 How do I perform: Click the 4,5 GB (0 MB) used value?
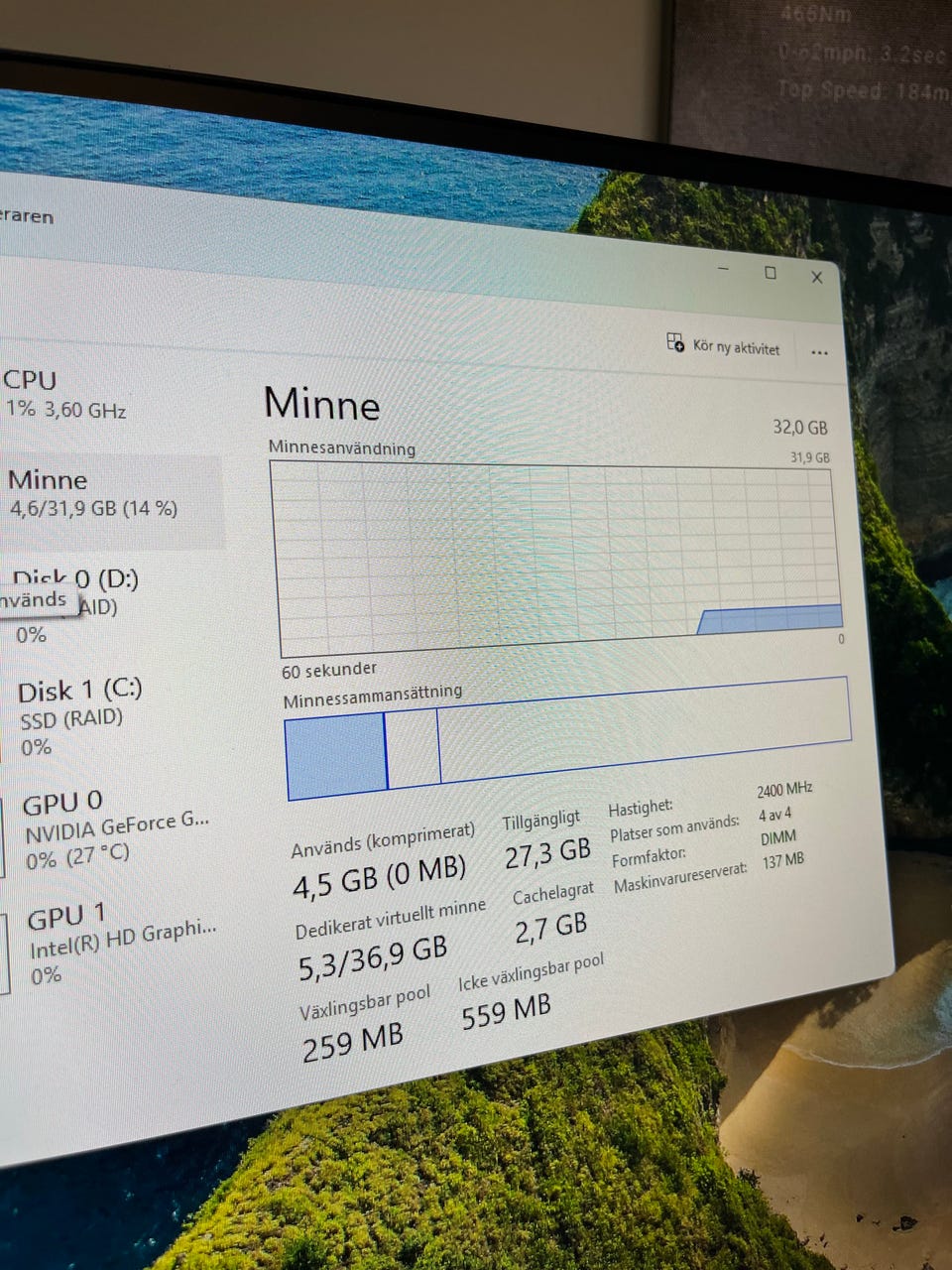379,876
